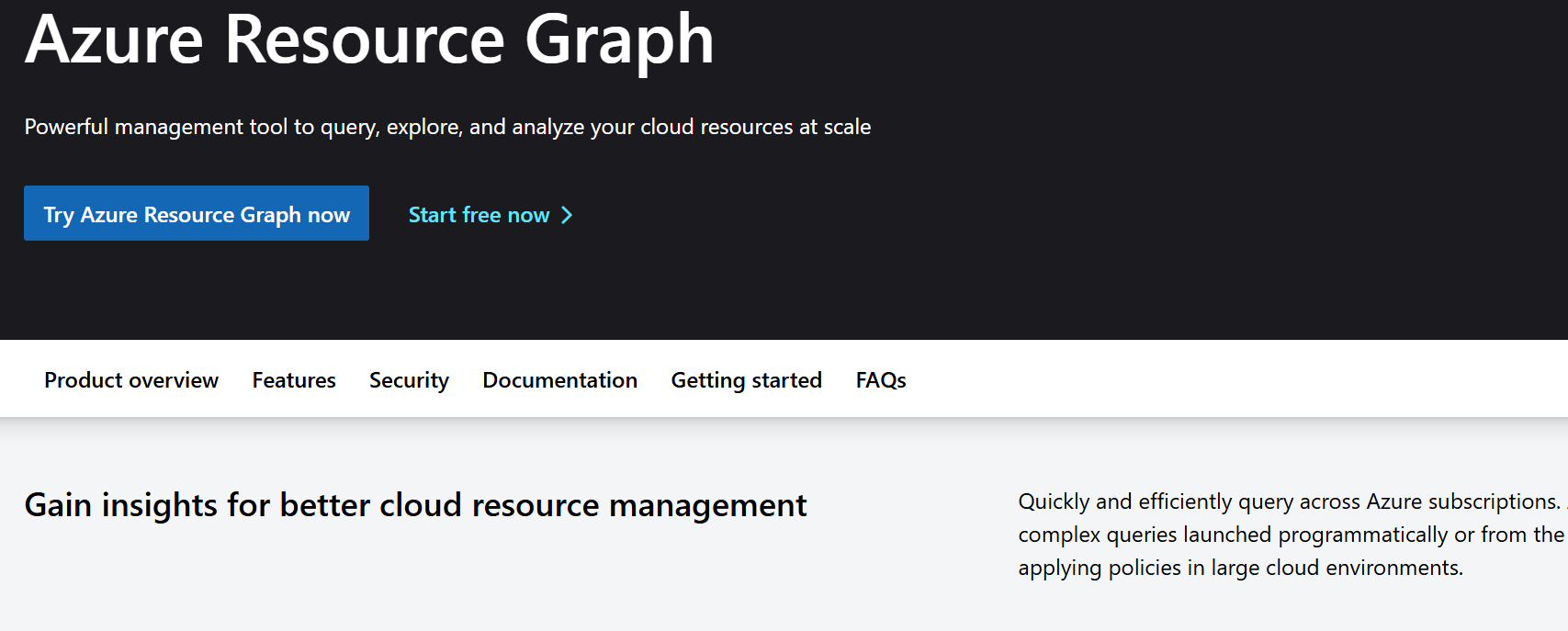Screen dimensions: 1568x631
Task: Click the chevron arrow beside Start free now
Action: [x=567, y=215]
